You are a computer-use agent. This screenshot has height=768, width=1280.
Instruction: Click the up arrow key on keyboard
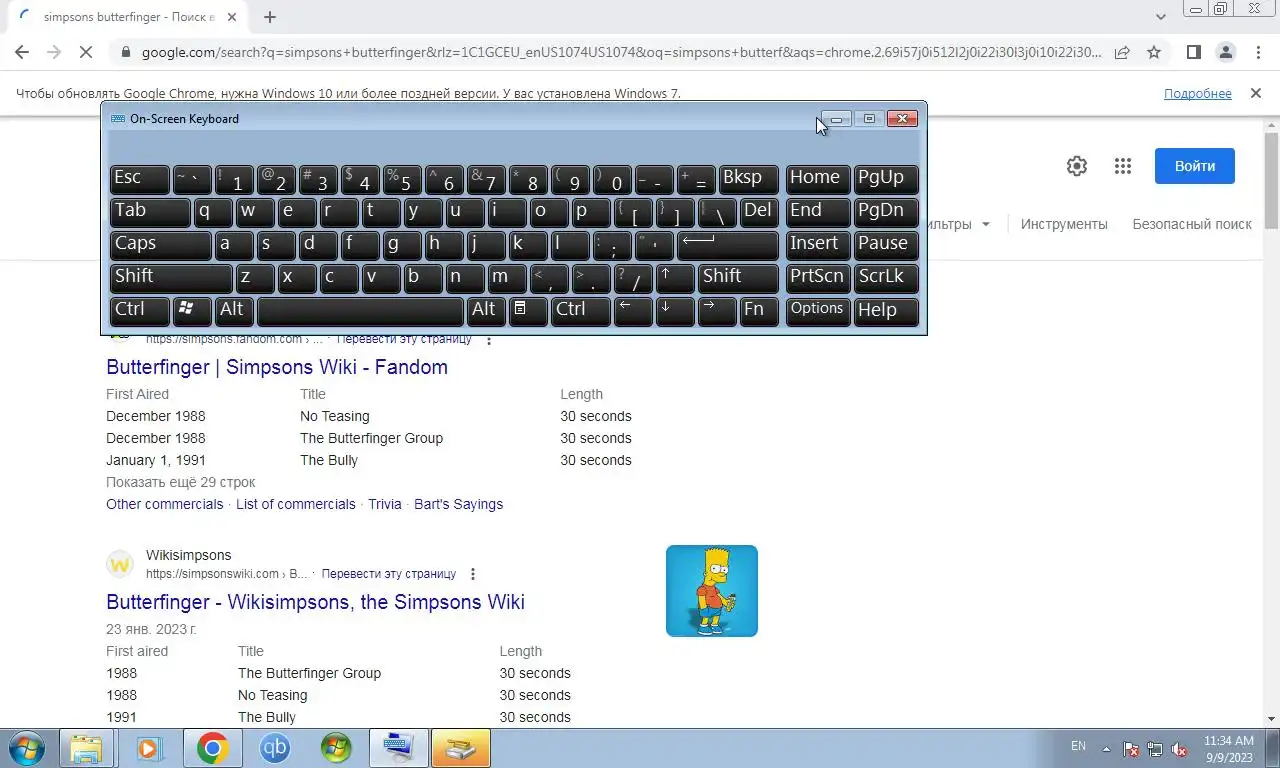676,277
